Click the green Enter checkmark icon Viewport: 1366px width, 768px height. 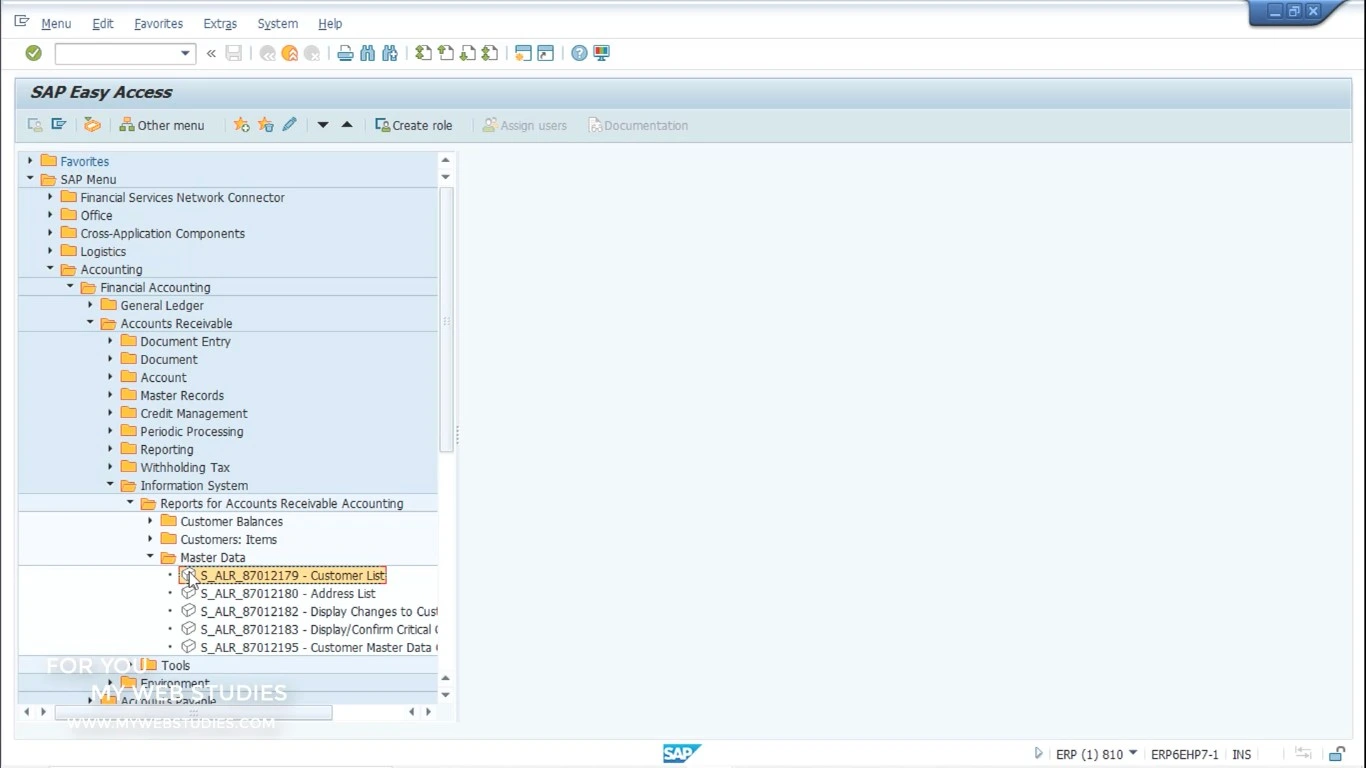(33, 53)
